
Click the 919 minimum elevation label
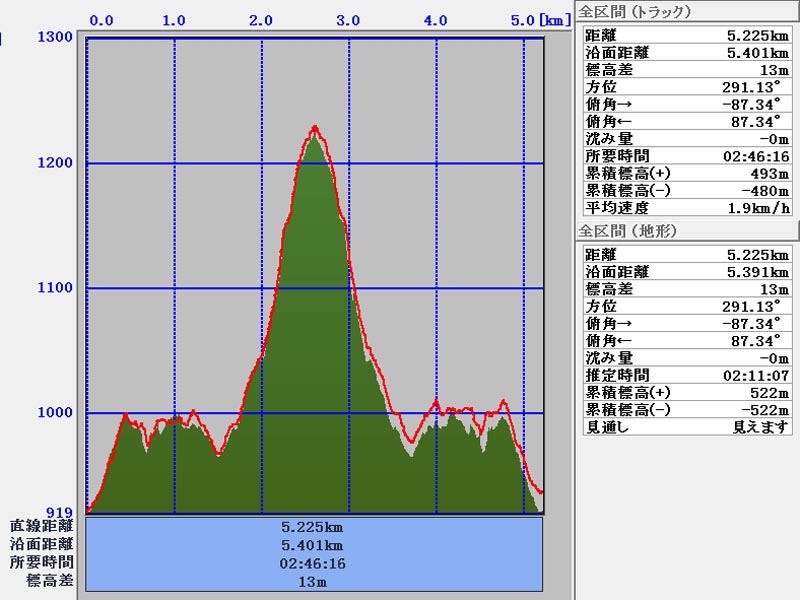(x=60, y=513)
